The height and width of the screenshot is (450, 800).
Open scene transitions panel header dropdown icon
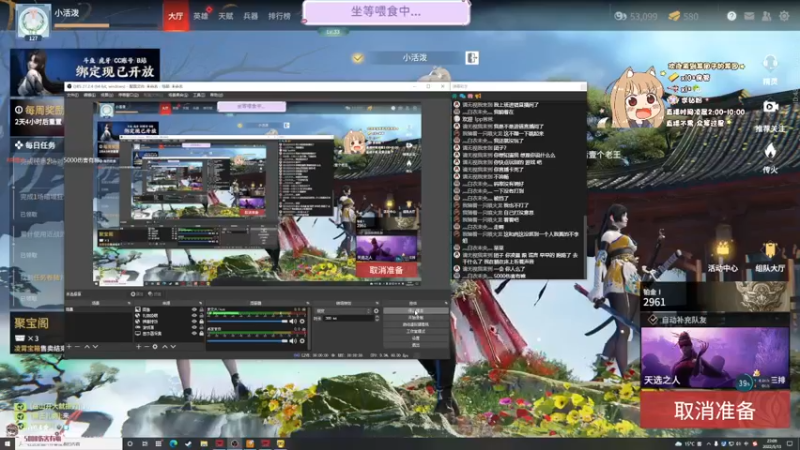click(377, 303)
